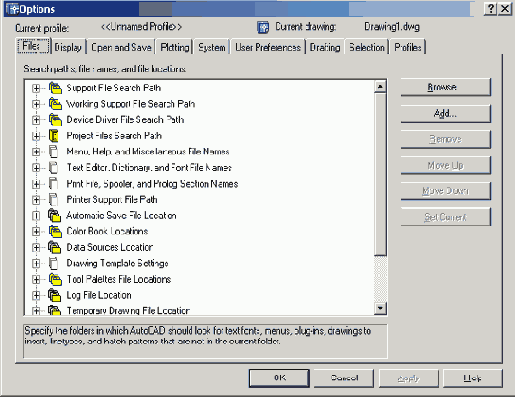Expand Drawing Template Settings node

36,263
